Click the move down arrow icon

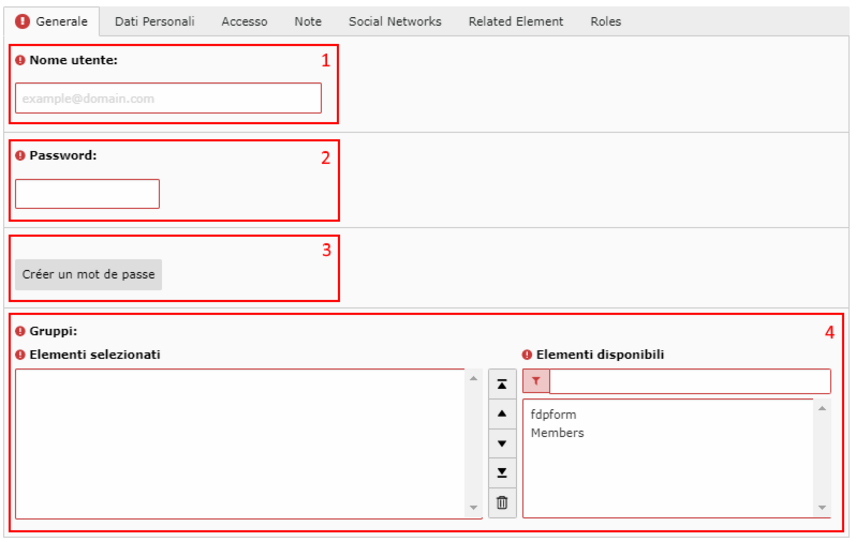502,443
